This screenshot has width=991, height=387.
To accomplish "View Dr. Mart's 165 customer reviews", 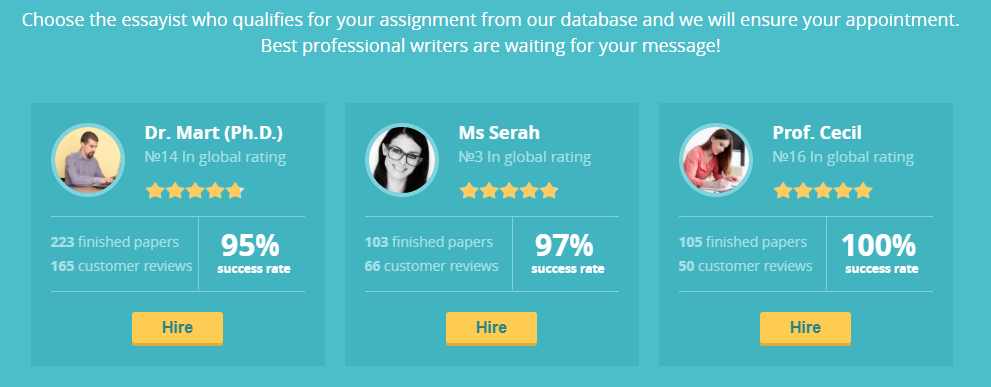I will tap(121, 266).
